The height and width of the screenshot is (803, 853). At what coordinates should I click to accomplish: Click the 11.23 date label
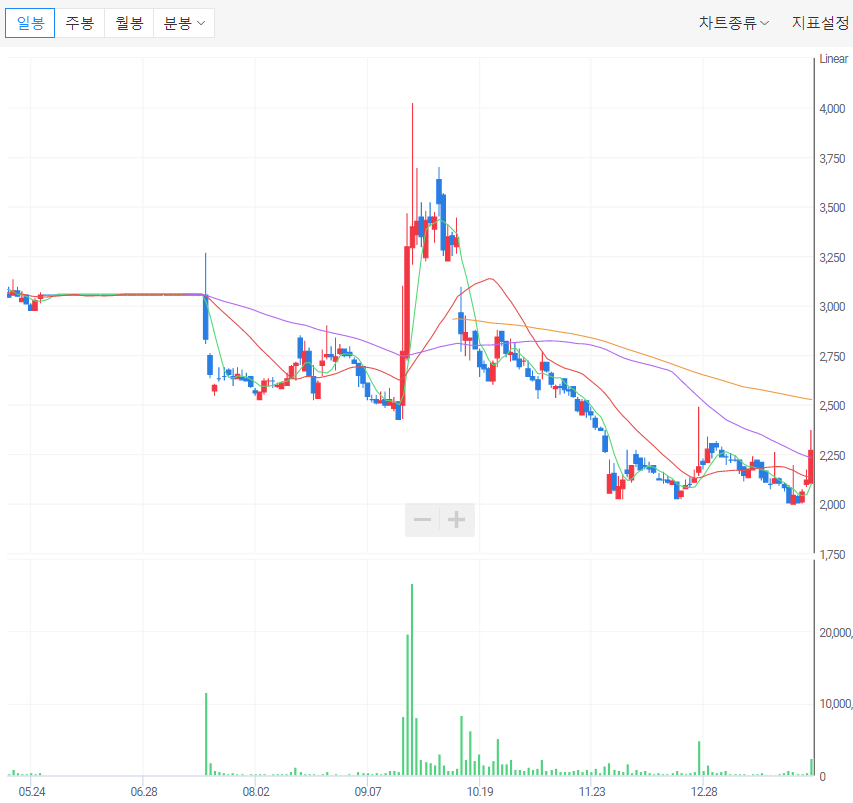pyautogui.click(x=592, y=792)
